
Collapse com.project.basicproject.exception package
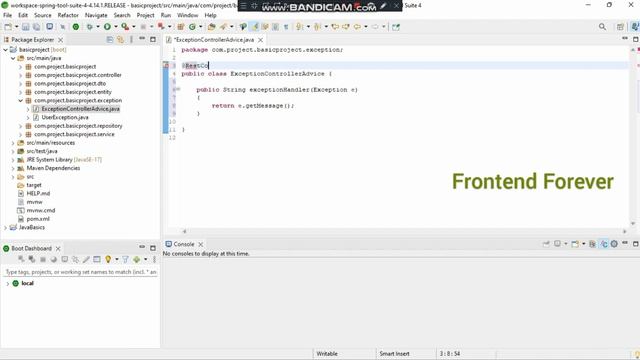pos(20,100)
